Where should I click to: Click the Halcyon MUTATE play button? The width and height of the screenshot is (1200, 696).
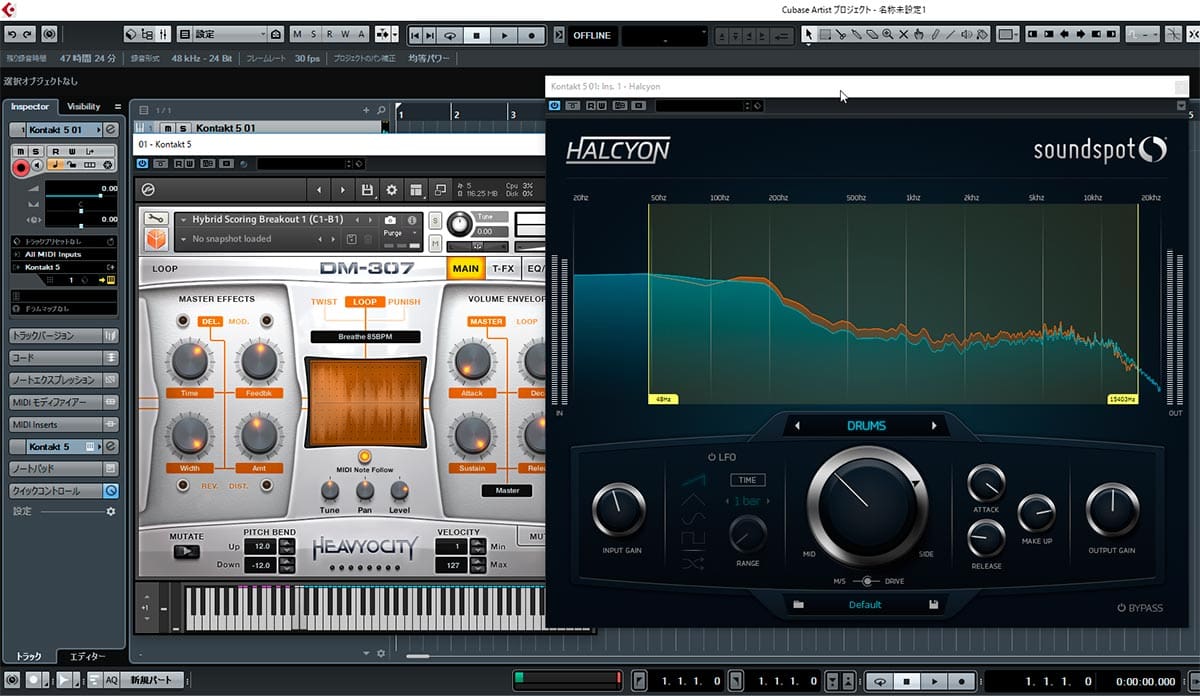tap(186, 551)
